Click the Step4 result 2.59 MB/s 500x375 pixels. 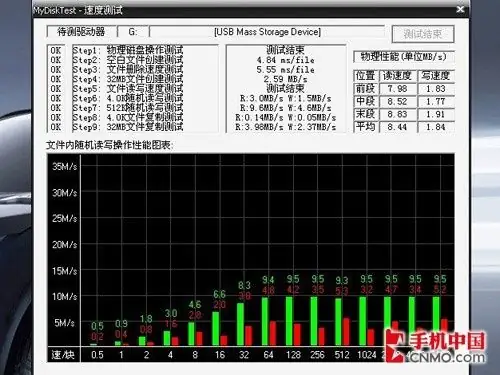pyautogui.click(x=285, y=79)
